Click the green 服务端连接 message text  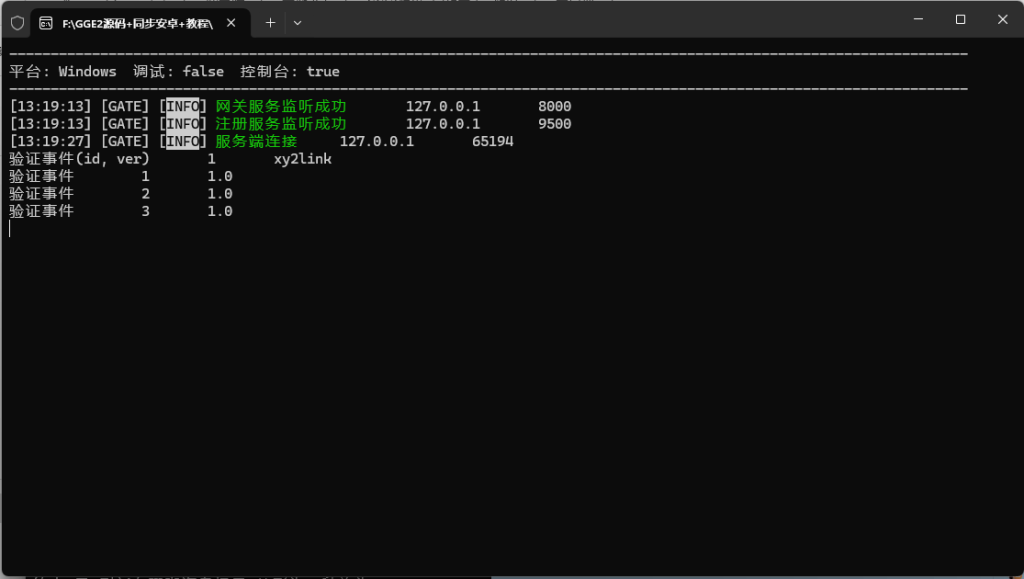(x=256, y=141)
